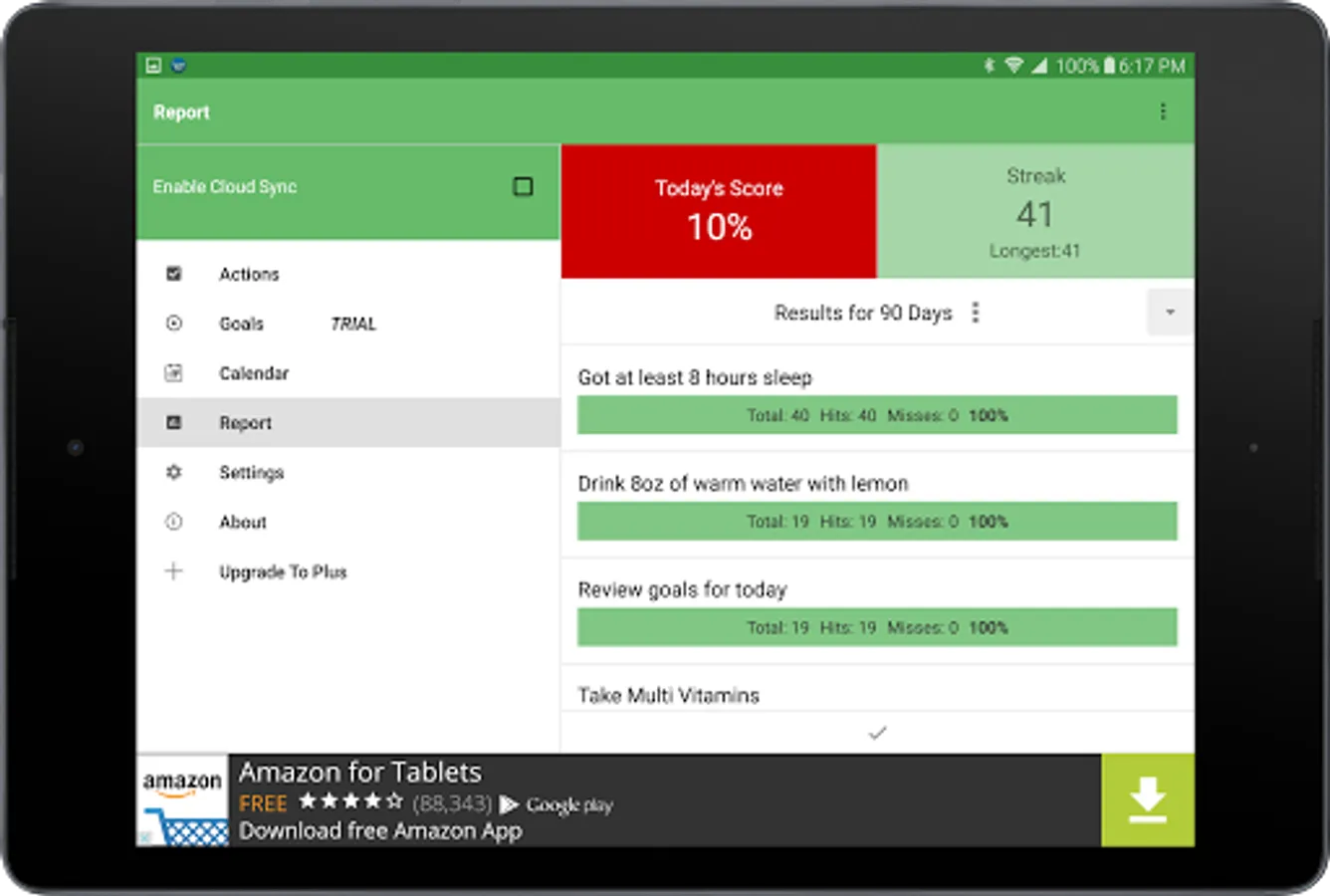Tap the round blue notification icon in status bar
The width and height of the screenshot is (1330, 896).
point(178,66)
